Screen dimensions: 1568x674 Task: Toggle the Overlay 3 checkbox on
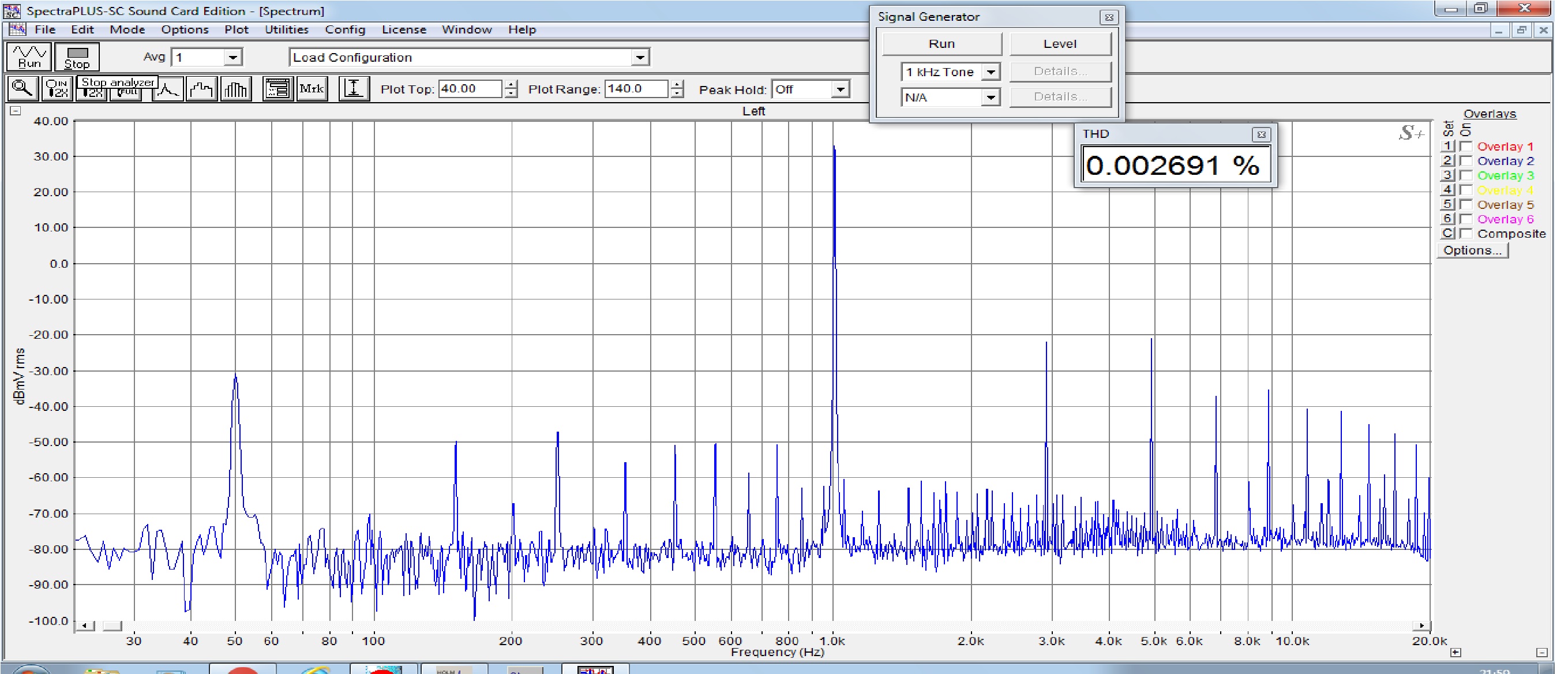coord(1466,176)
